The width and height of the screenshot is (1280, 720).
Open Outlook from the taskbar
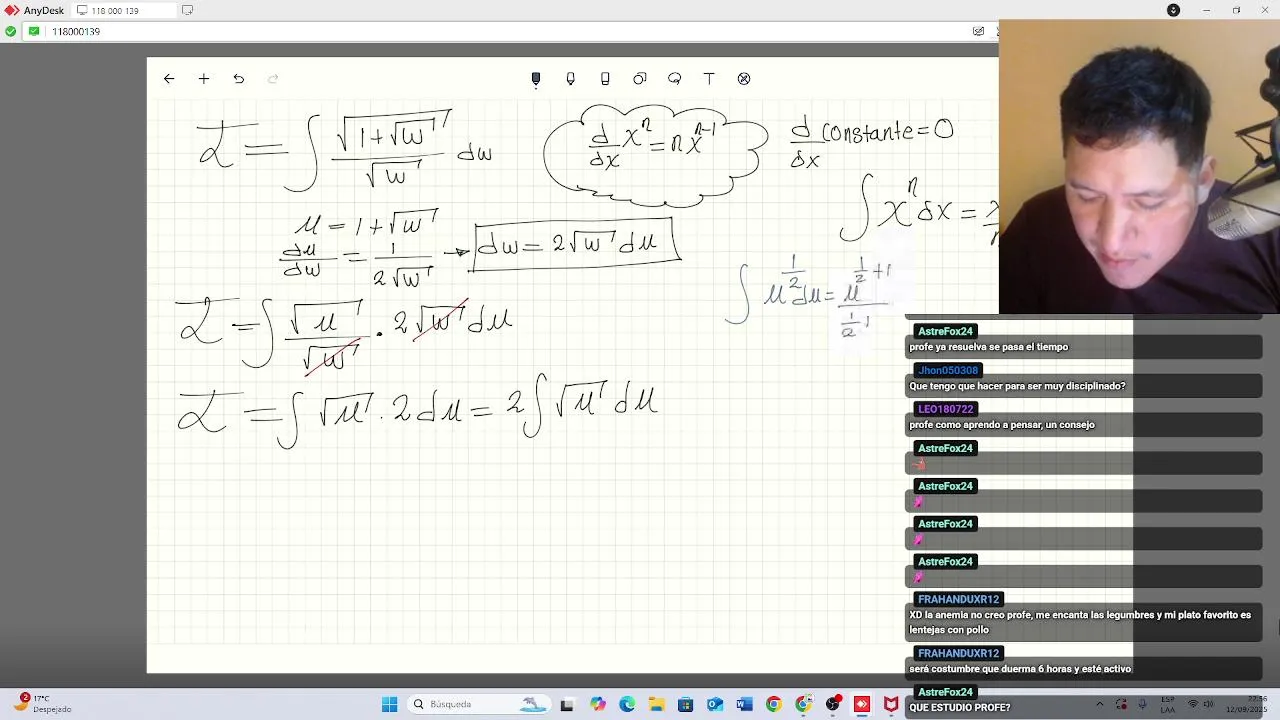pyautogui.click(x=715, y=704)
